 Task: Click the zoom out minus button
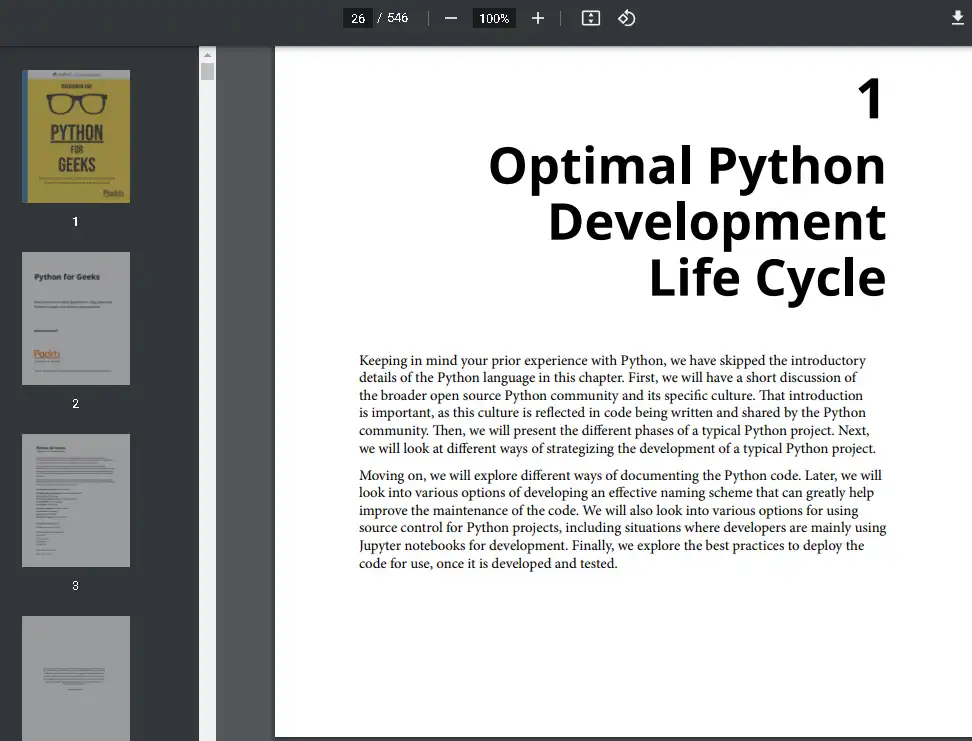tap(451, 18)
